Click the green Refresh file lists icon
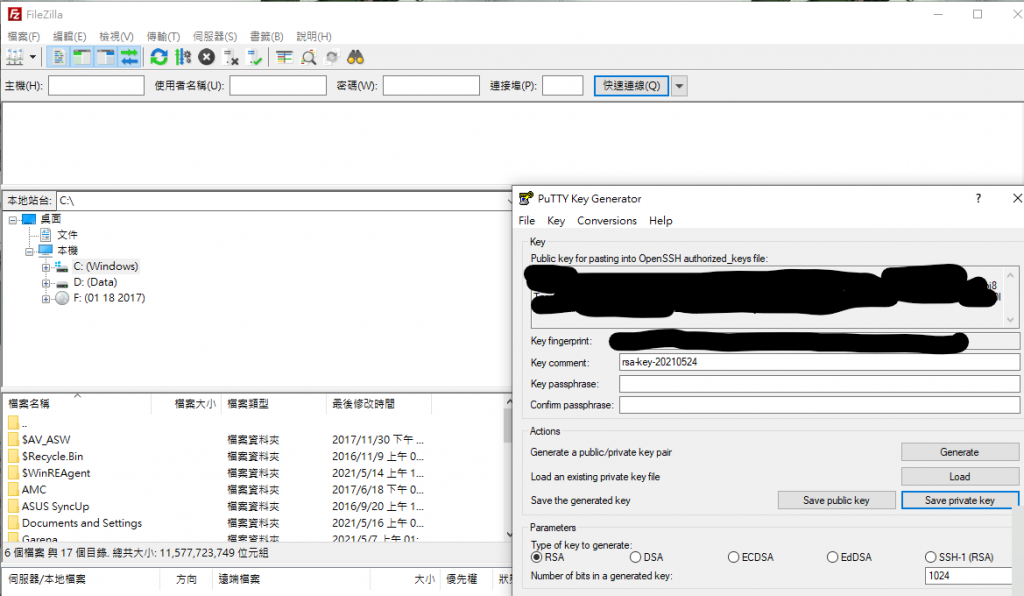This screenshot has width=1024, height=596. 159,57
